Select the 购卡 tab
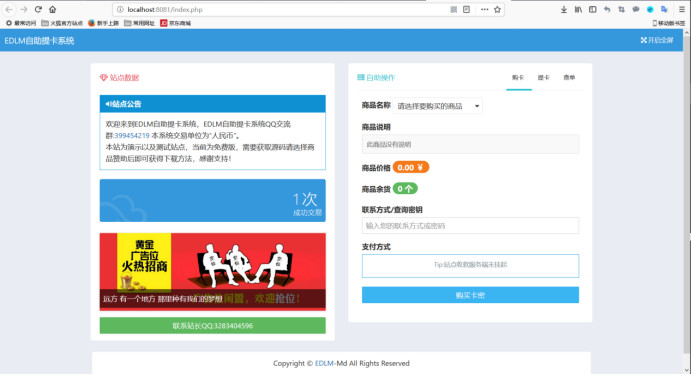Viewport: 692px width, 375px height. point(518,78)
